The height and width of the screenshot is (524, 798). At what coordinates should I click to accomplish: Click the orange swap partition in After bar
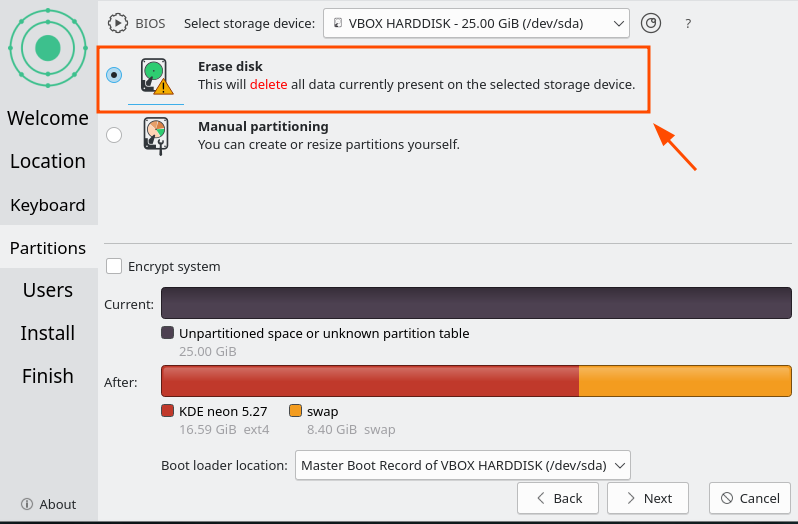click(x=685, y=381)
